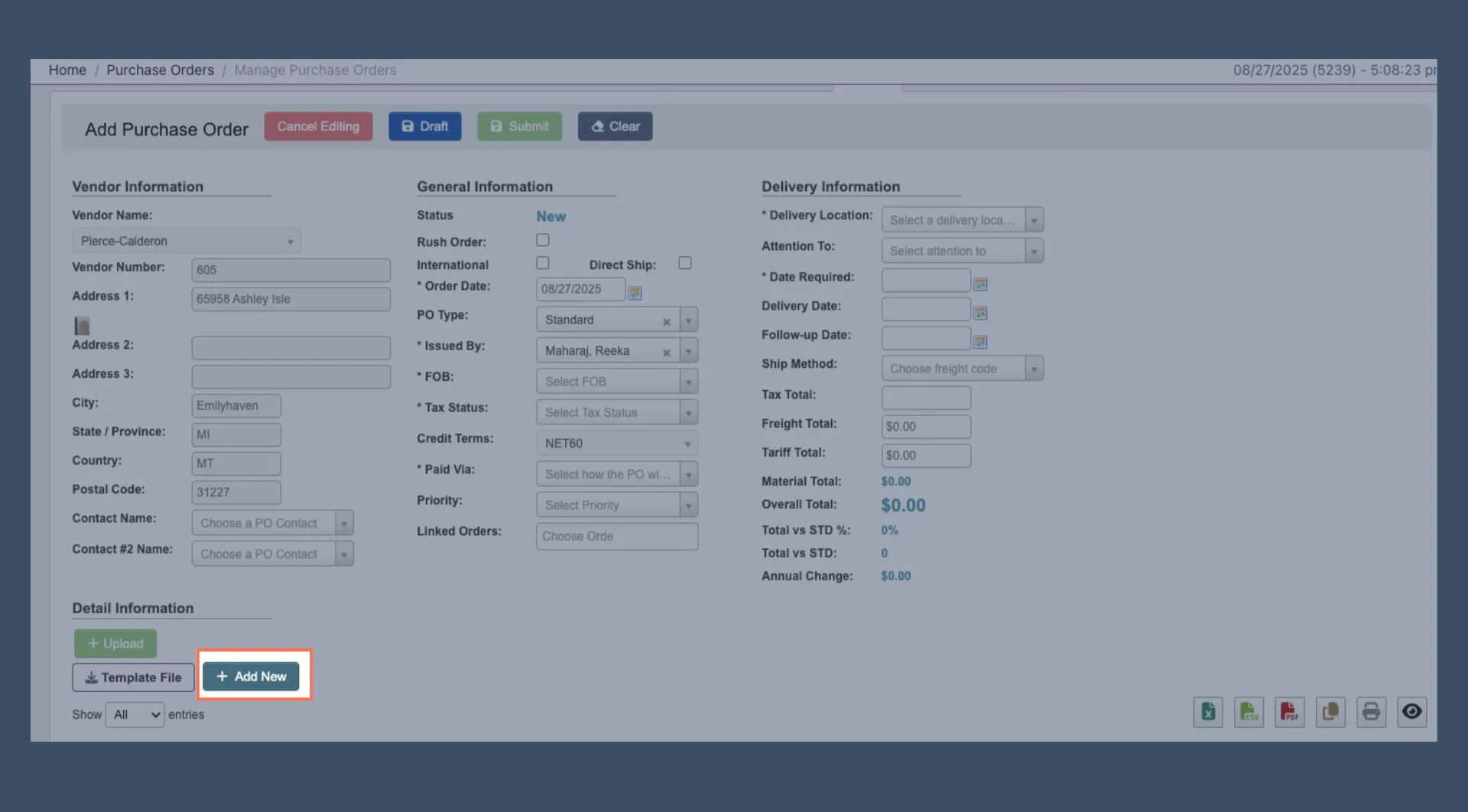Click the New status text
The width and height of the screenshot is (1468, 812).
click(550, 217)
